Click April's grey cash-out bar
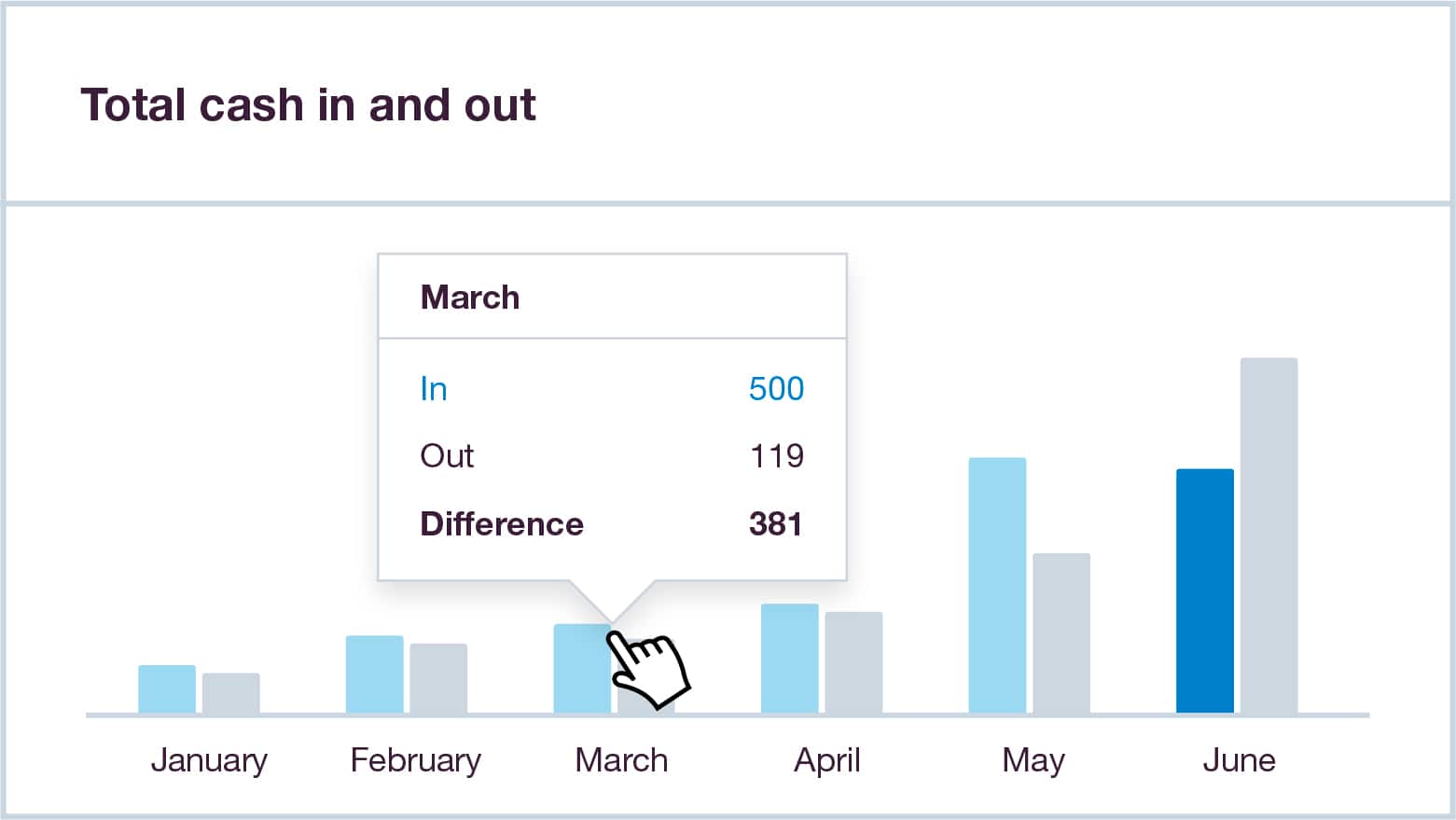This screenshot has width=1456, height=820. pos(853,662)
